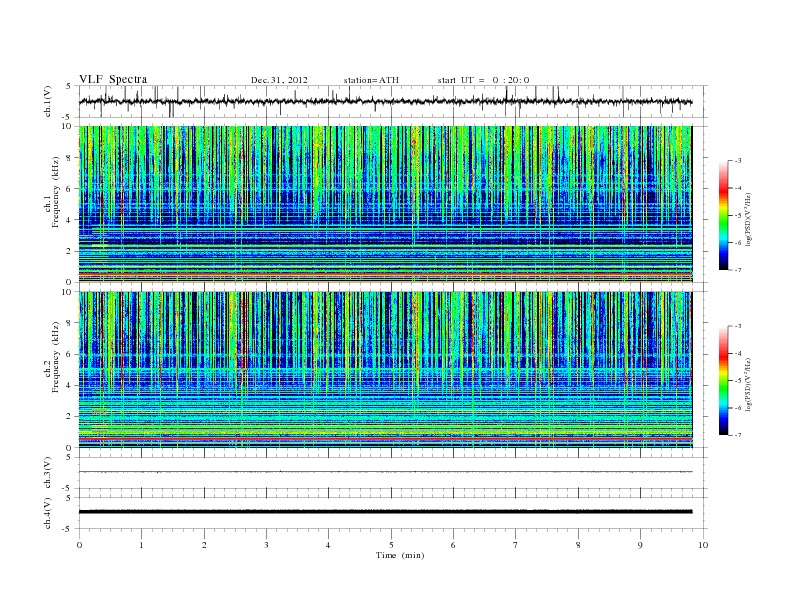Click the "-5" tick on the ch.1 colorbar

coord(738,215)
